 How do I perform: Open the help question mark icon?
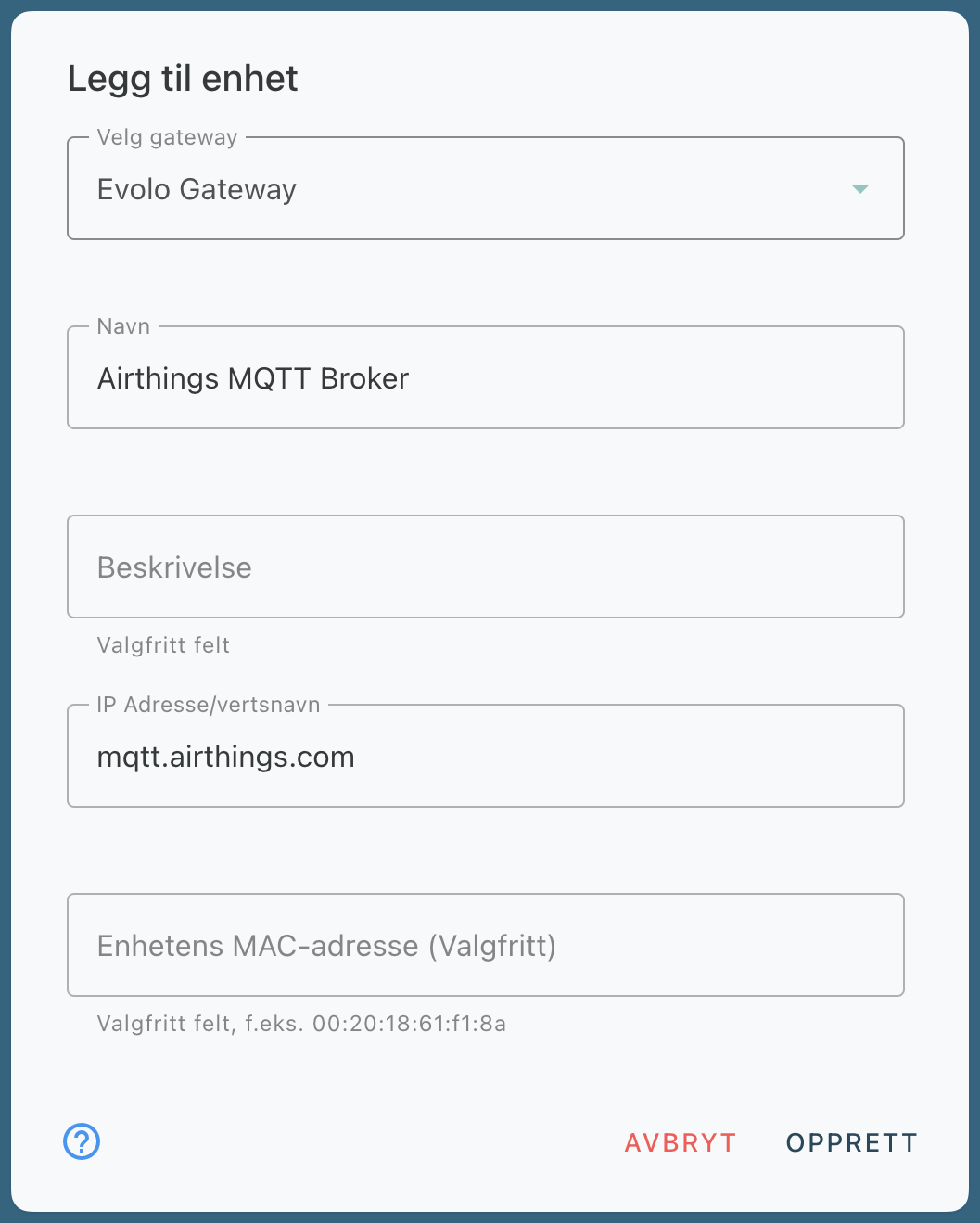pyautogui.click(x=82, y=1141)
